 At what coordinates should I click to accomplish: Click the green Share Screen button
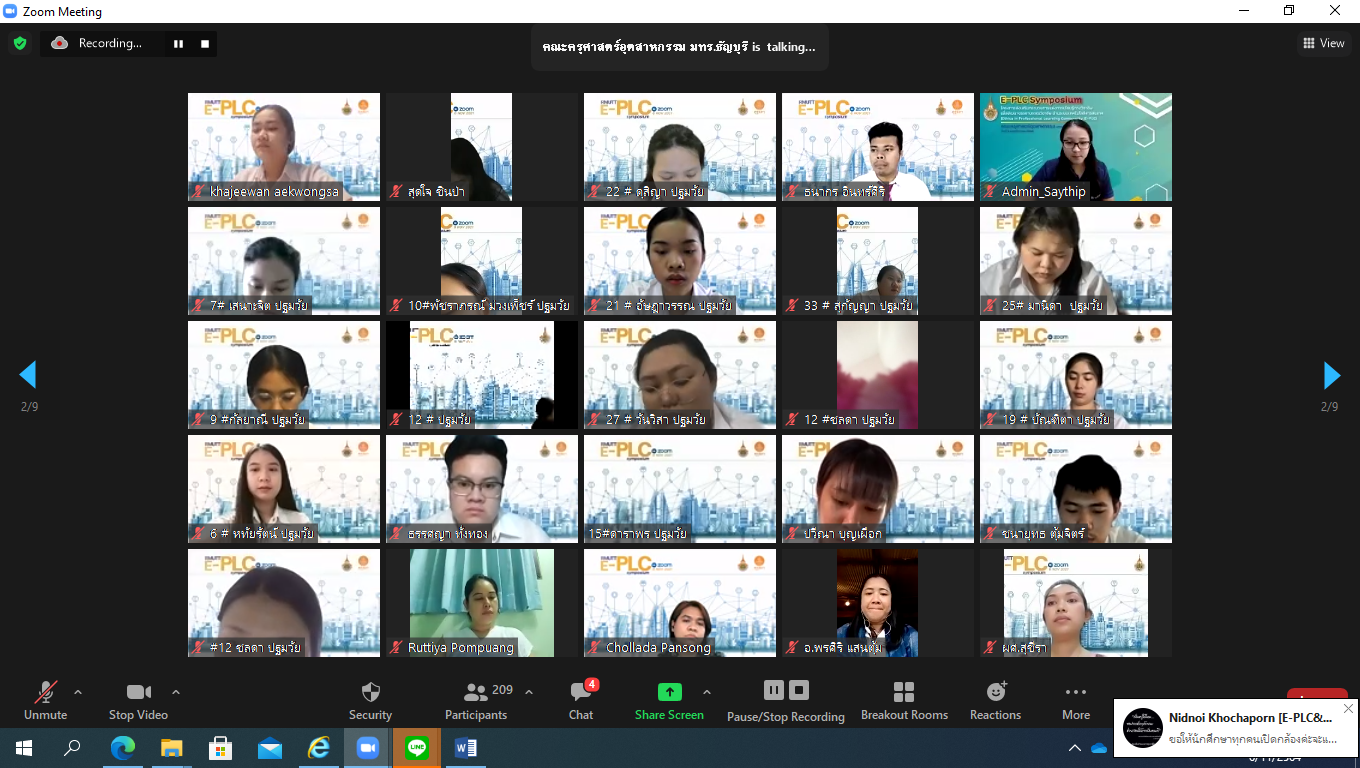coord(669,701)
